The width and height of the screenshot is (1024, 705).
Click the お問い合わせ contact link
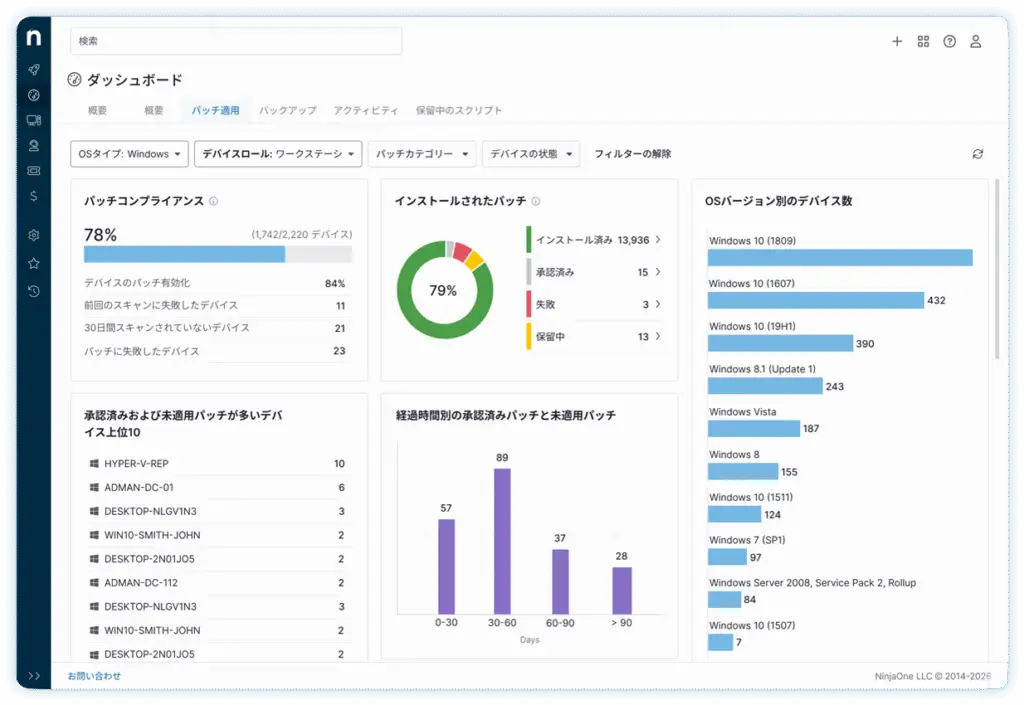click(94, 676)
